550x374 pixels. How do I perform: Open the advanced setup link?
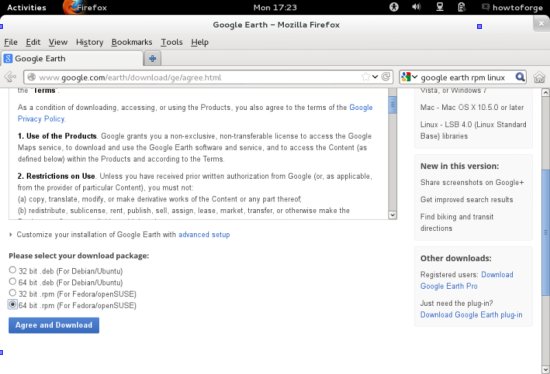(204, 234)
